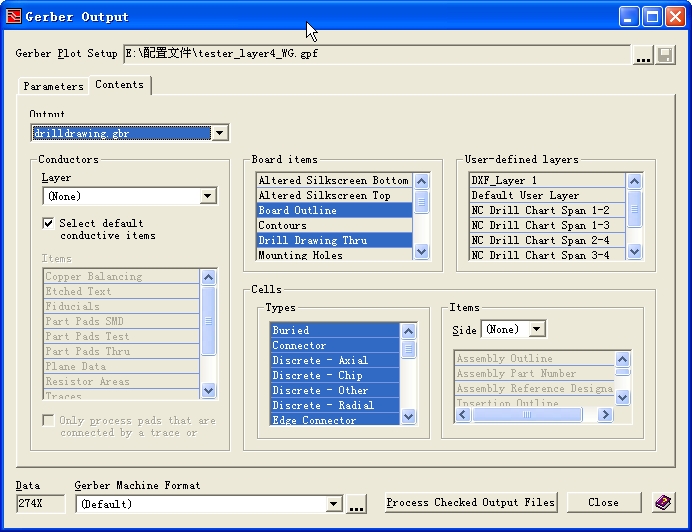Click Process Checked Output Files button

(470, 502)
